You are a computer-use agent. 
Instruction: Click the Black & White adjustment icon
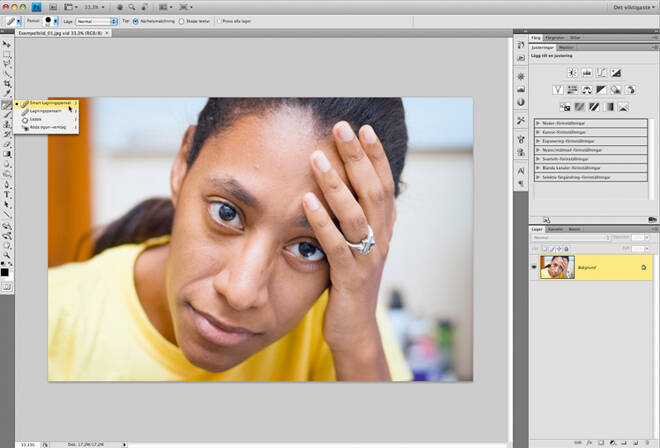[602, 90]
